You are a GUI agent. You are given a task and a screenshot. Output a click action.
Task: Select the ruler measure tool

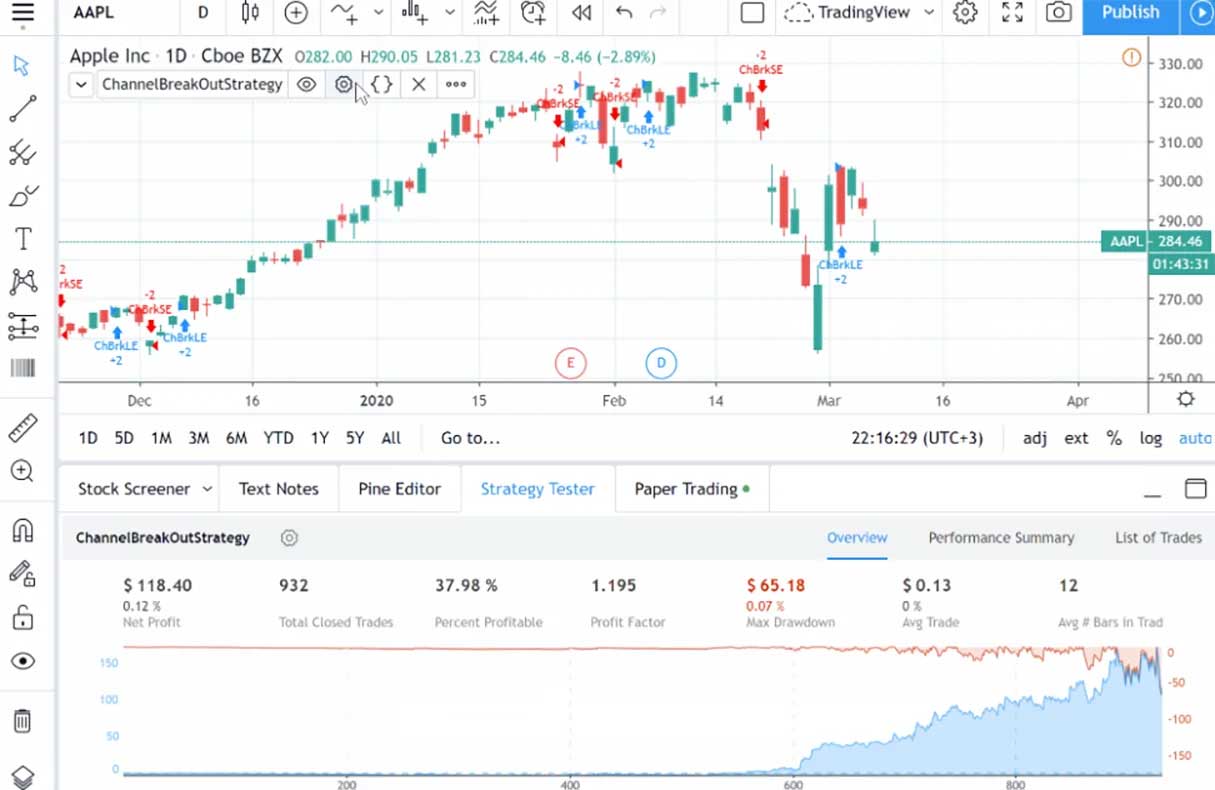click(22, 428)
